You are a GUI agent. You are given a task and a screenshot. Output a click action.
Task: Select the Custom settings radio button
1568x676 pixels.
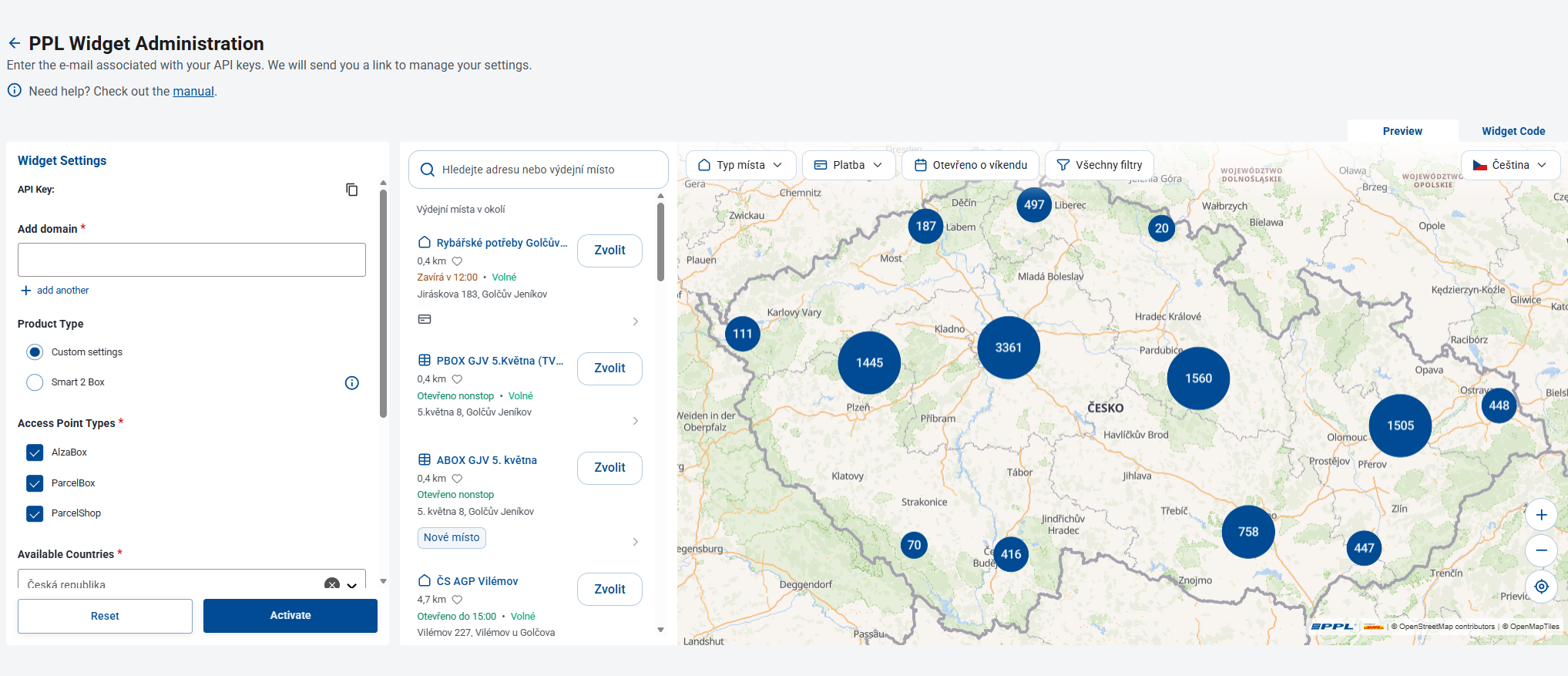click(35, 352)
